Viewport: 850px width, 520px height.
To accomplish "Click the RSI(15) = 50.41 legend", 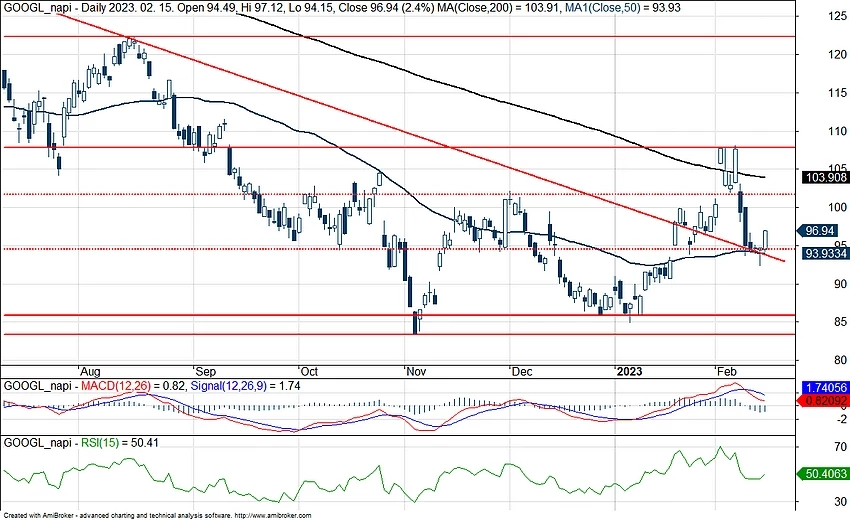I will click(x=120, y=443).
